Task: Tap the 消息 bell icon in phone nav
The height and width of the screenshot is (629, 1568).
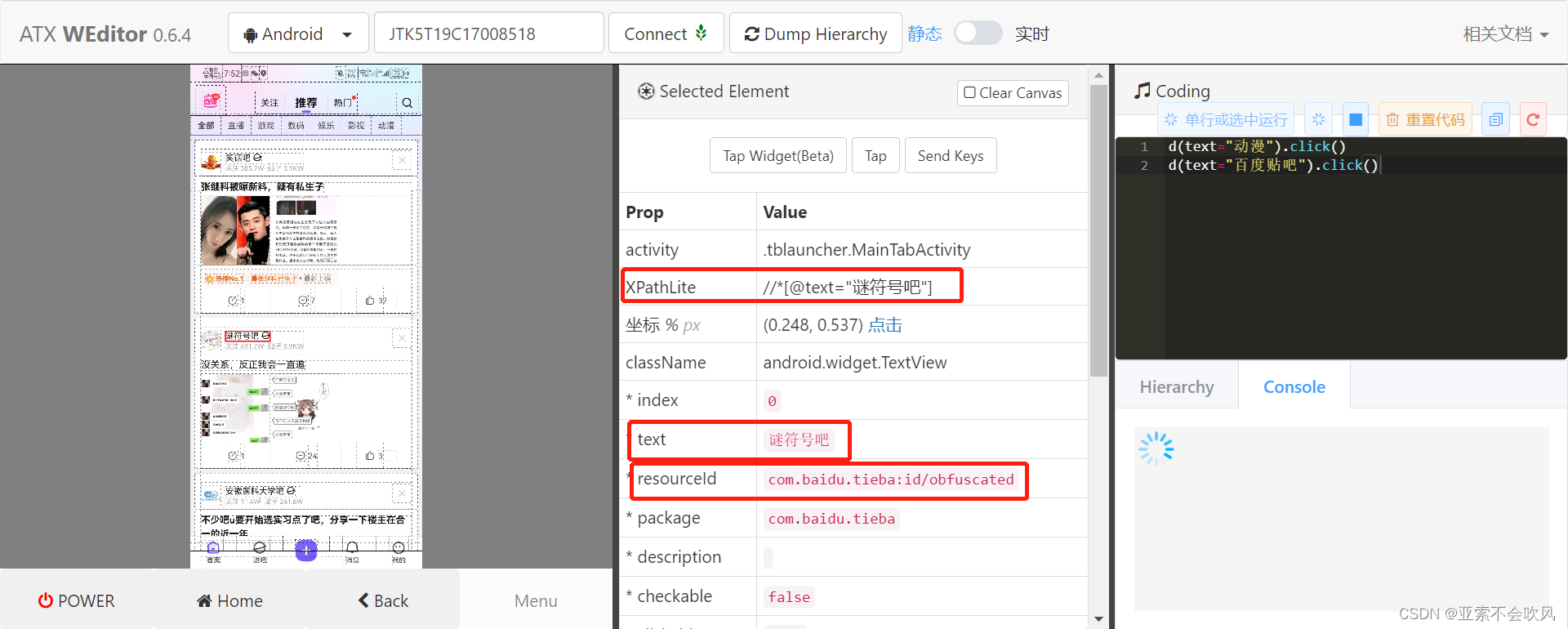Action: click(x=352, y=549)
